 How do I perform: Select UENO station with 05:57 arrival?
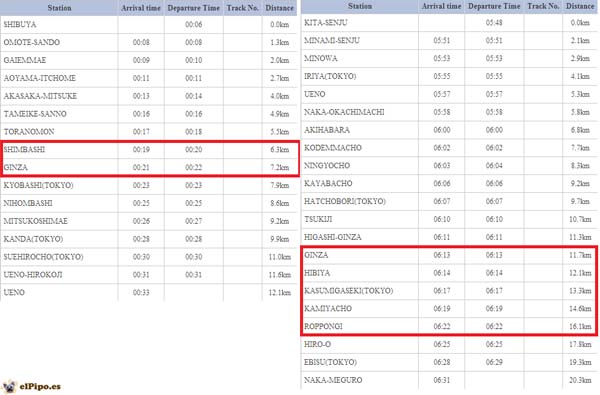[x=315, y=94]
